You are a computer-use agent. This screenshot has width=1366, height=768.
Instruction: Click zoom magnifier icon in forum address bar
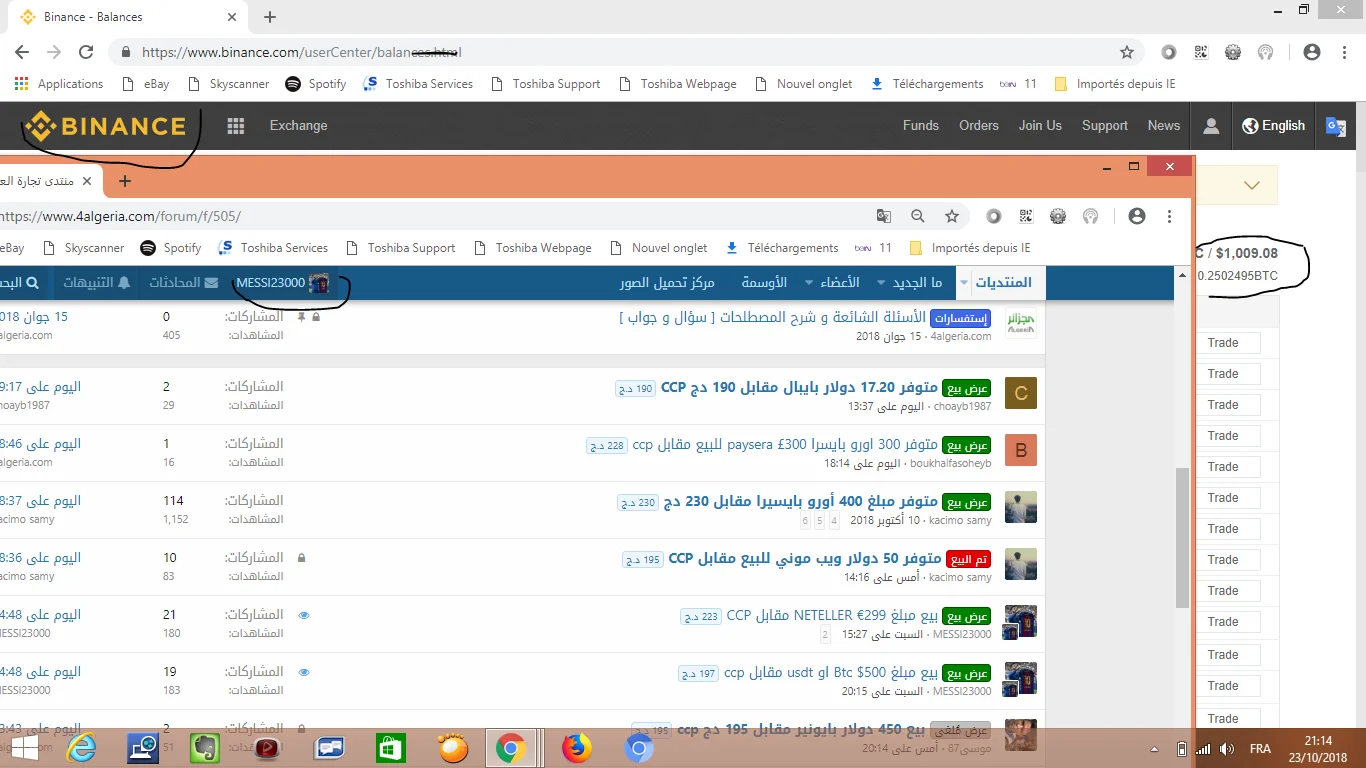[x=917, y=216]
